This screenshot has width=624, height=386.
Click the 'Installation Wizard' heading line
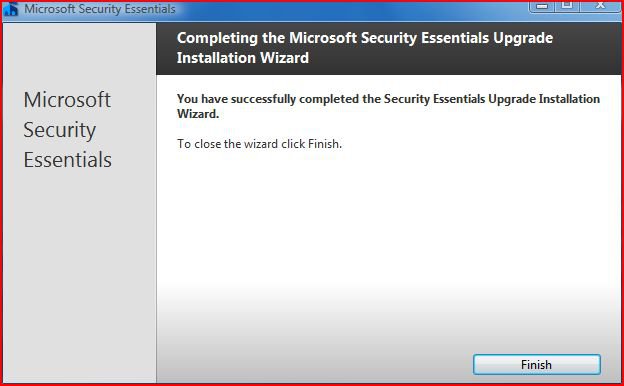coord(243,58)
